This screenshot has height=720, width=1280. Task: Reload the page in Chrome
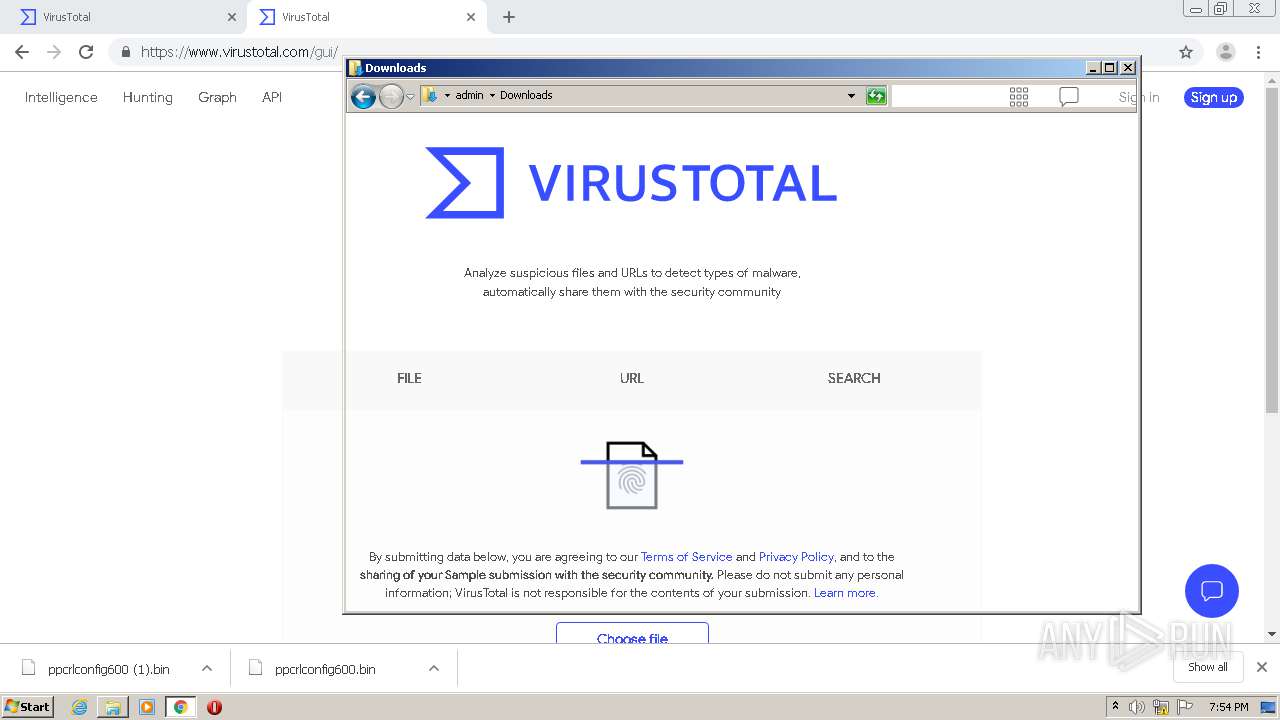pyautogui.click(x=86, y=52)
